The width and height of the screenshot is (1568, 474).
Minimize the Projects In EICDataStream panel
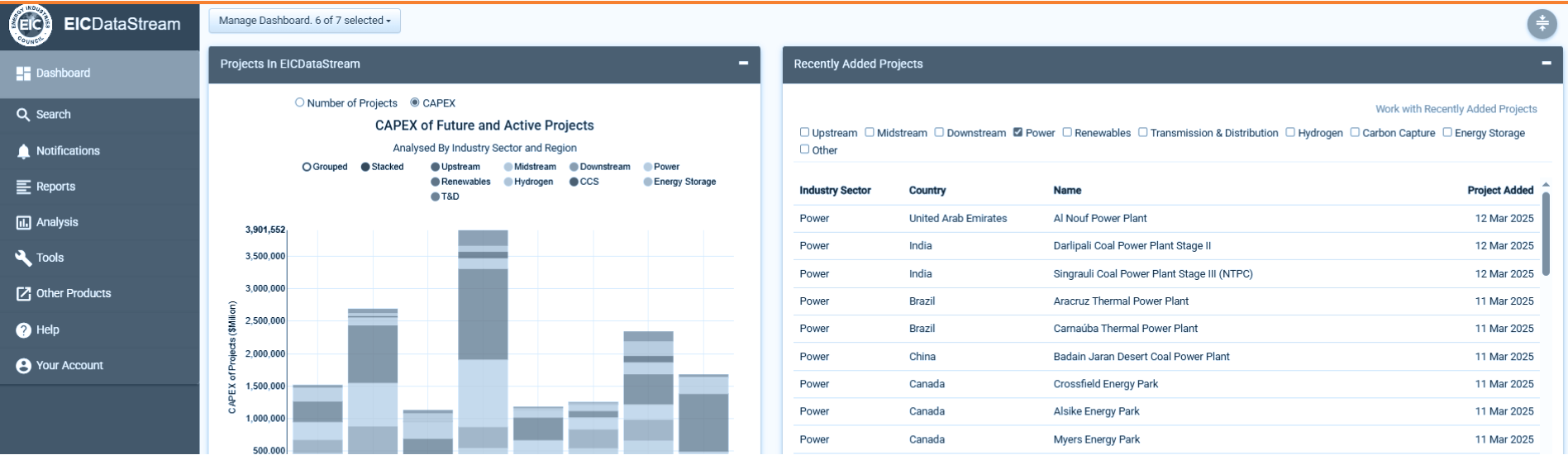point(743,63)
